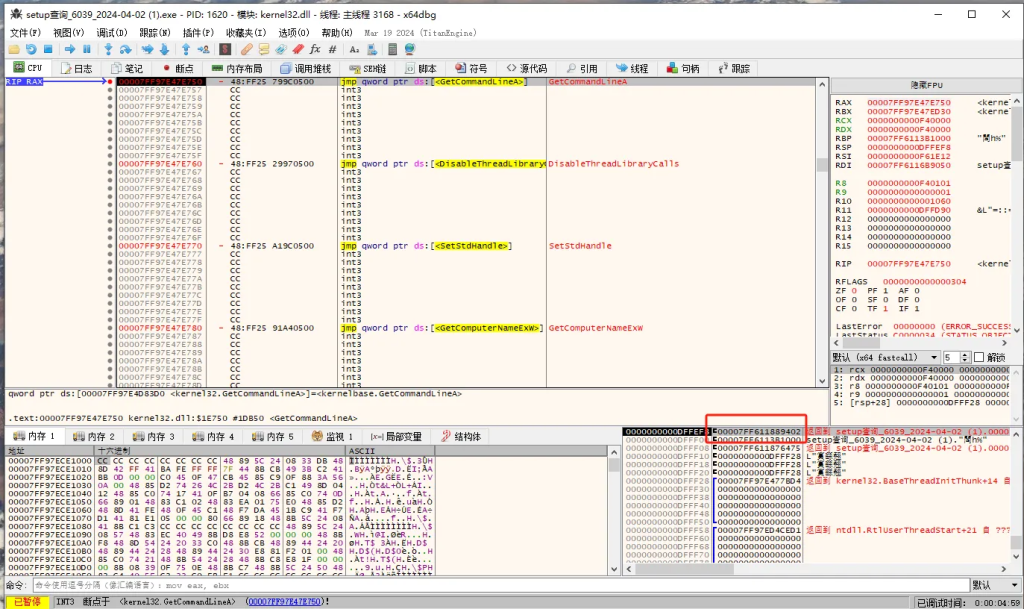Click the Pause debugging icon
This screenshot has width=1024, height=609.
point(87,49)
